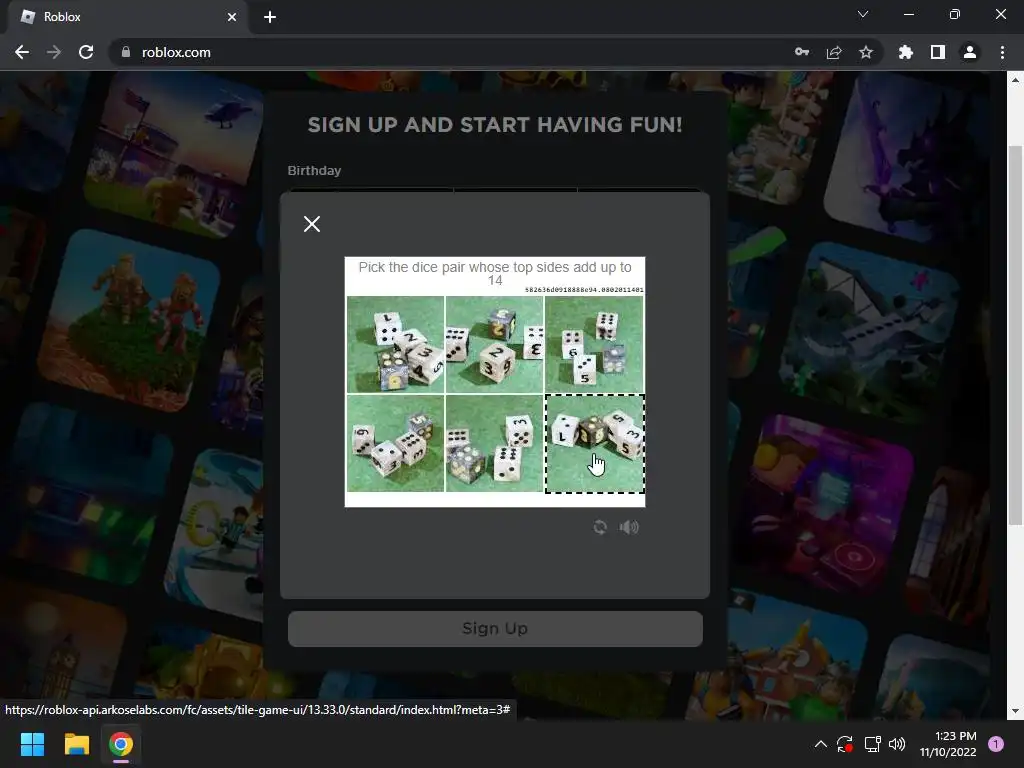This screenshot has width=1024, height=768.
Task: Click the browser forward arrow
Action: pos(54,52)
